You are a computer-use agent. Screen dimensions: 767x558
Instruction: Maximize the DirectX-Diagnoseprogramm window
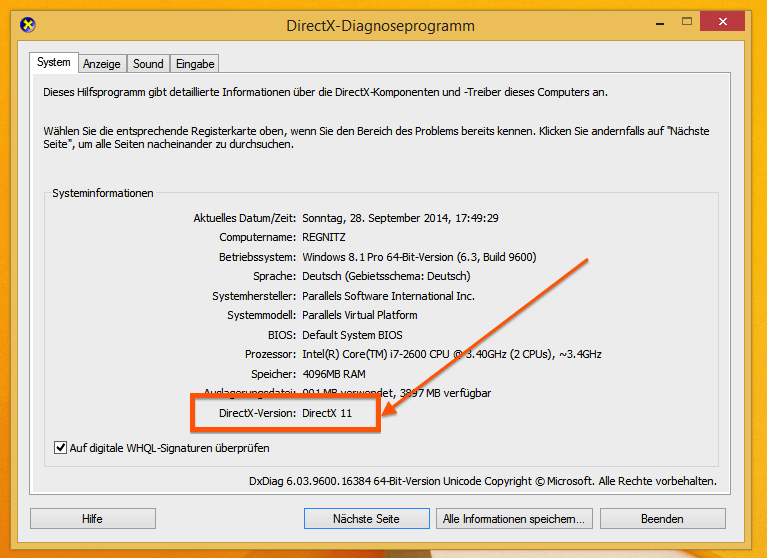click(687, 22)
